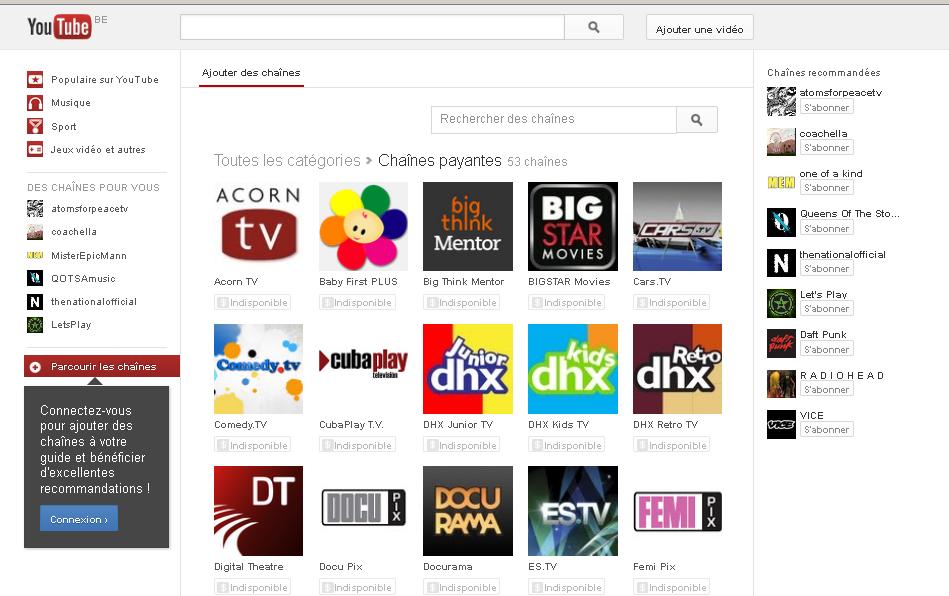The width and height of the screenshot is (949, 596).
Task: Subscribe to Daft Punk with S'abonner
Action: 826,350
